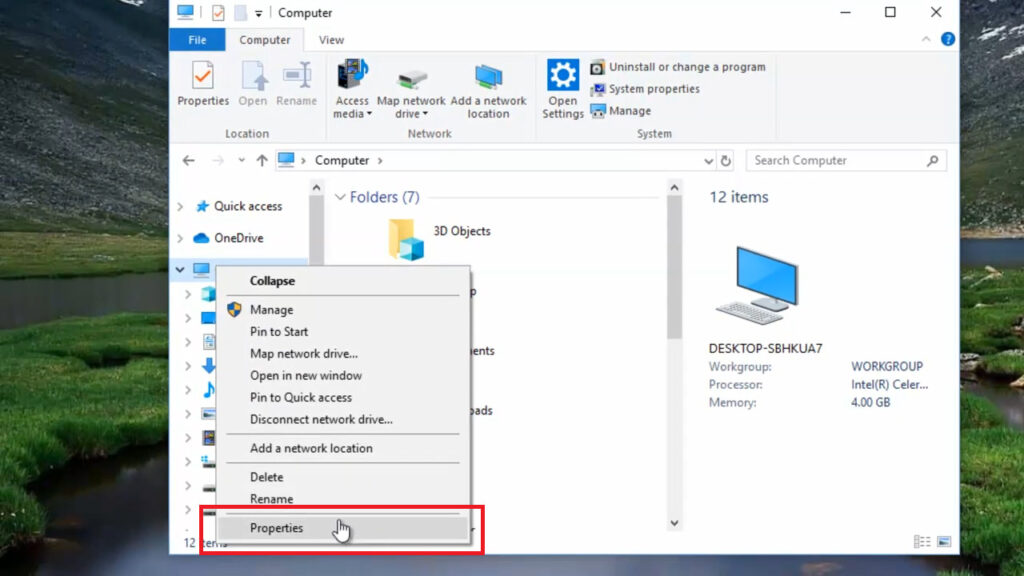The width and height of the screenshot is (1024, 576).
Task: Open the Quick Access Toolbar customize dropdown
Action: [259, 13]
